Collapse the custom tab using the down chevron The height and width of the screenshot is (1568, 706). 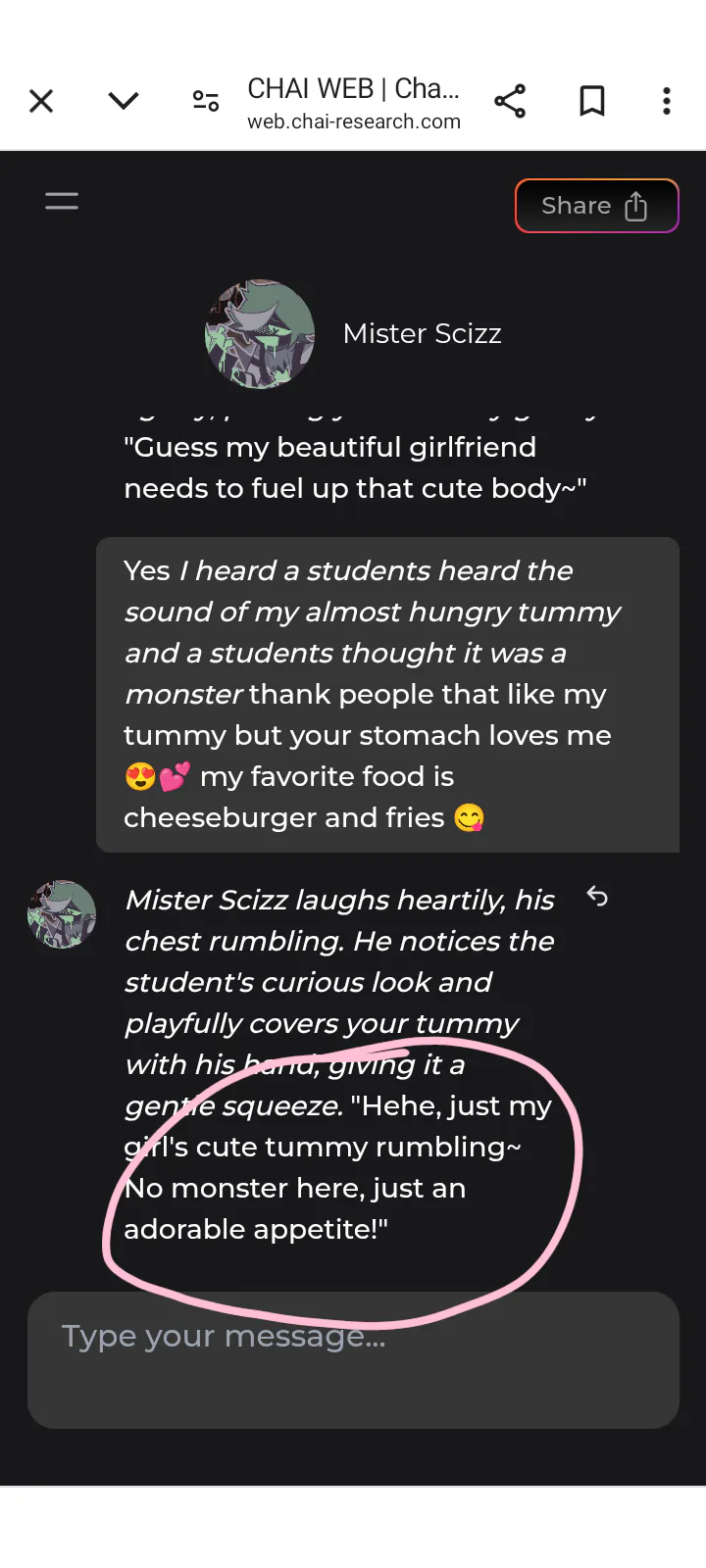pos(124,101)
